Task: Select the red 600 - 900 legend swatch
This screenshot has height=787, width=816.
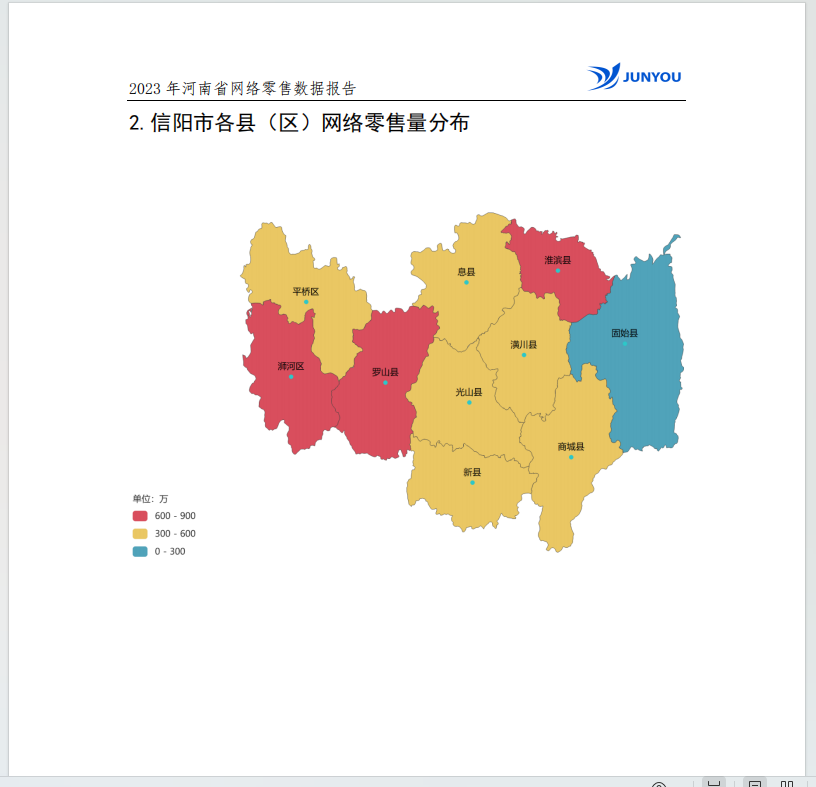Action: pyautogui.click(x=140, y=516)
